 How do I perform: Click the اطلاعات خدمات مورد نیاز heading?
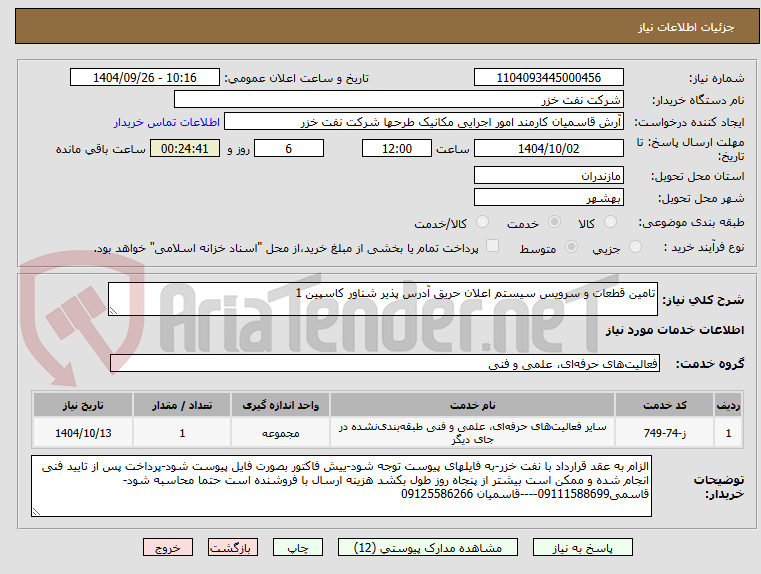point(675,330)
